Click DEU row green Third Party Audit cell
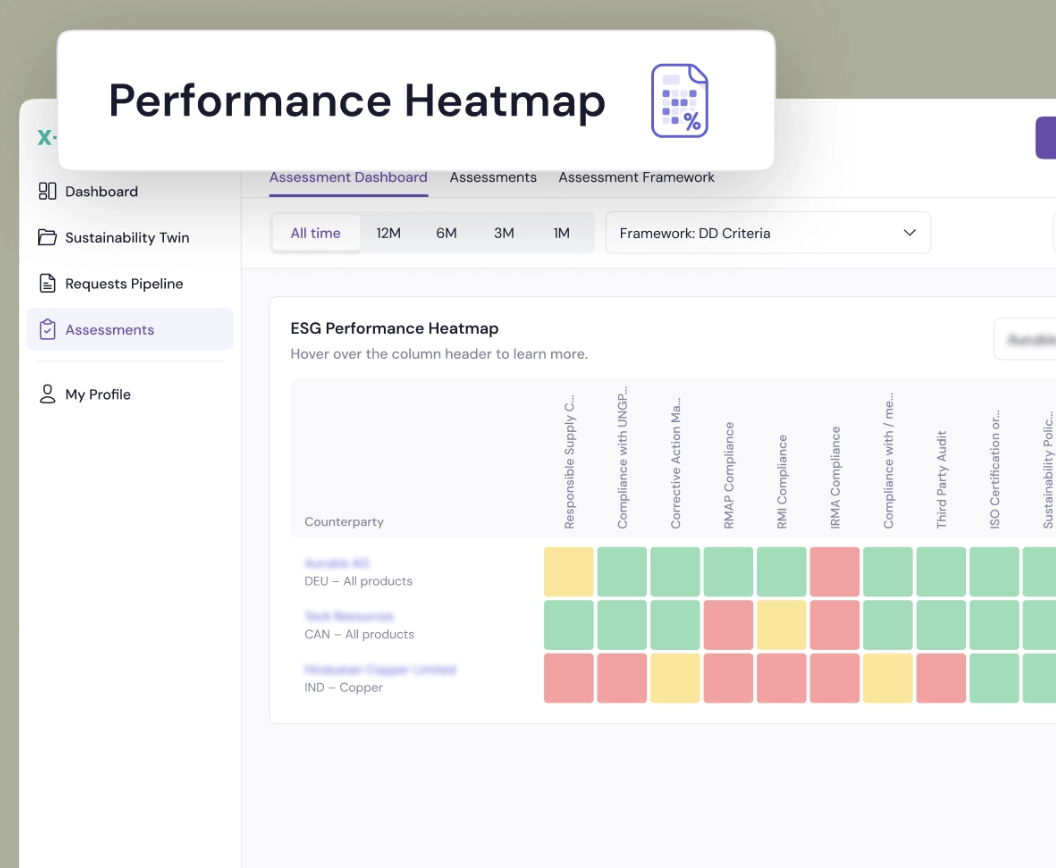 (x=942, y=572)
